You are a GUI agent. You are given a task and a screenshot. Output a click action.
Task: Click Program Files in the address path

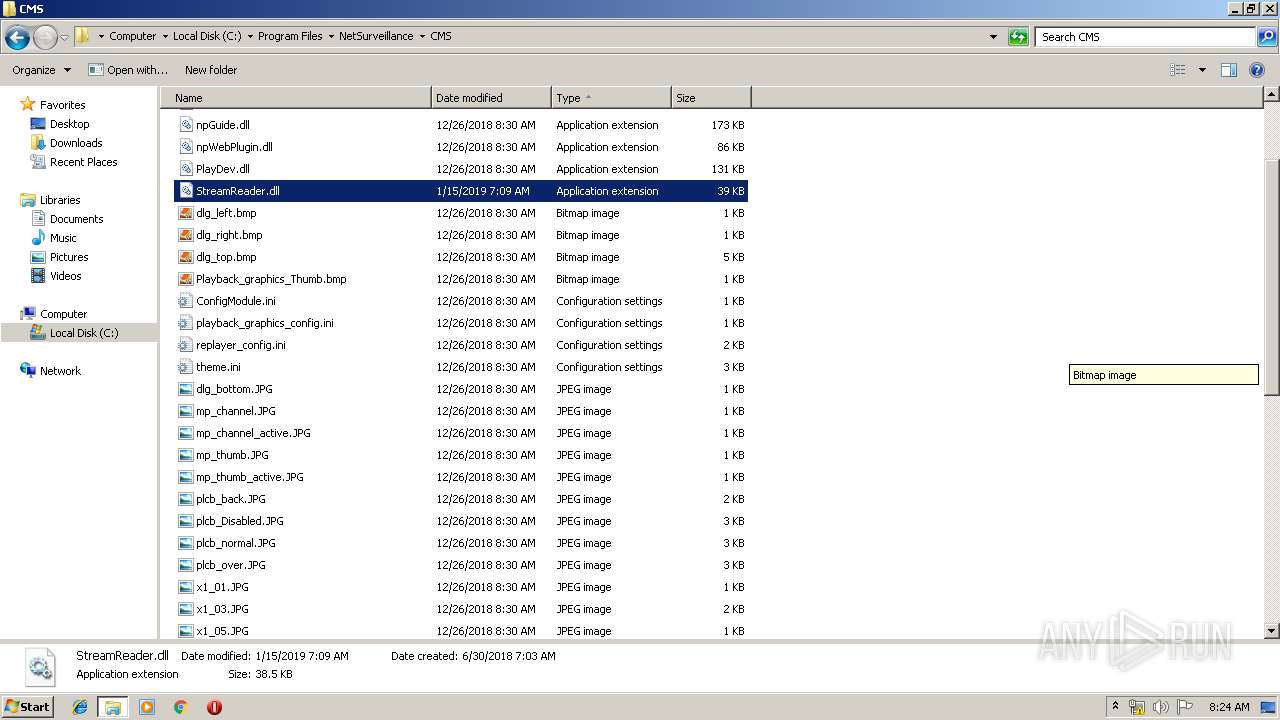point(290,36)
